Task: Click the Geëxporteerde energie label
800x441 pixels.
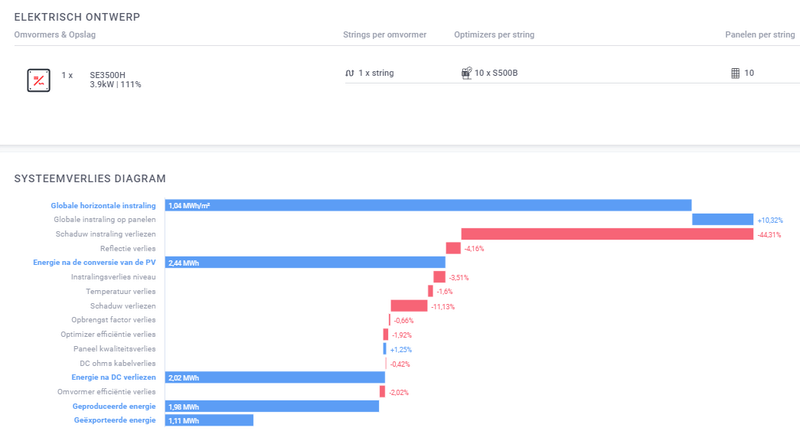Action: [x=115, y=421]
